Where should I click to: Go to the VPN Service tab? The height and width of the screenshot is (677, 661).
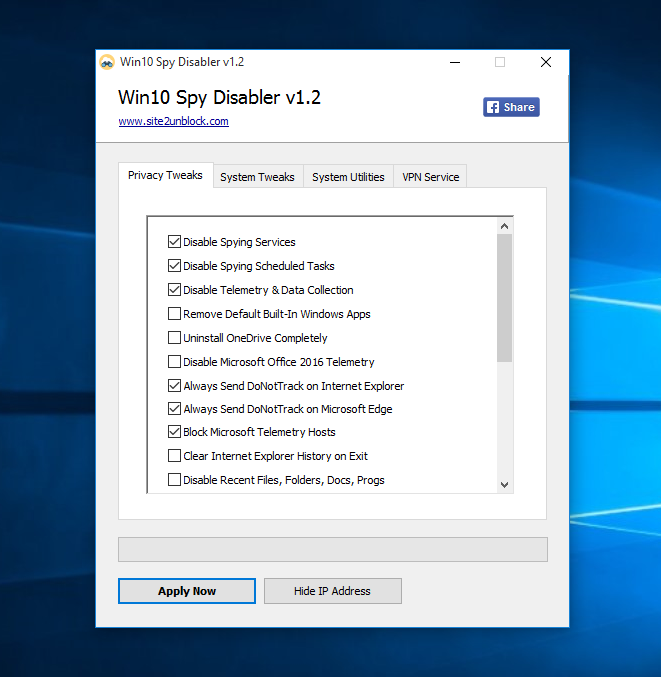[x=430, y=177]
